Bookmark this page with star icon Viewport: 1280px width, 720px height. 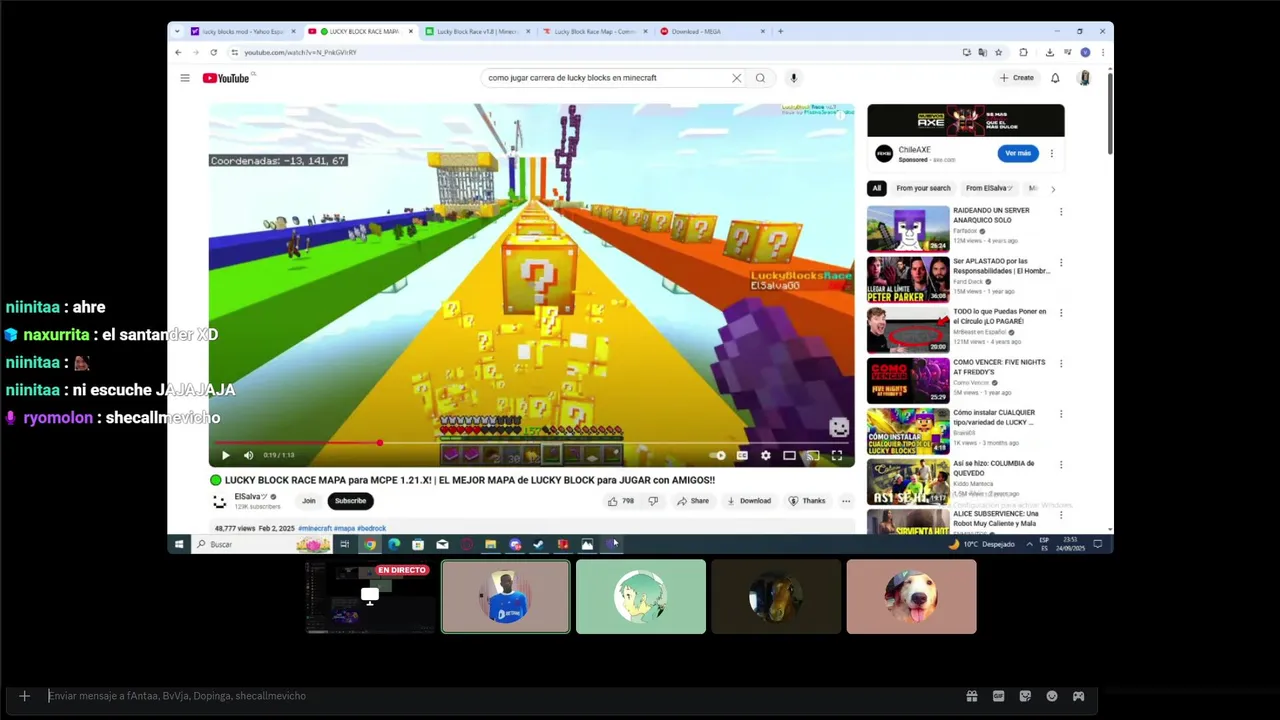coord(999,52)
